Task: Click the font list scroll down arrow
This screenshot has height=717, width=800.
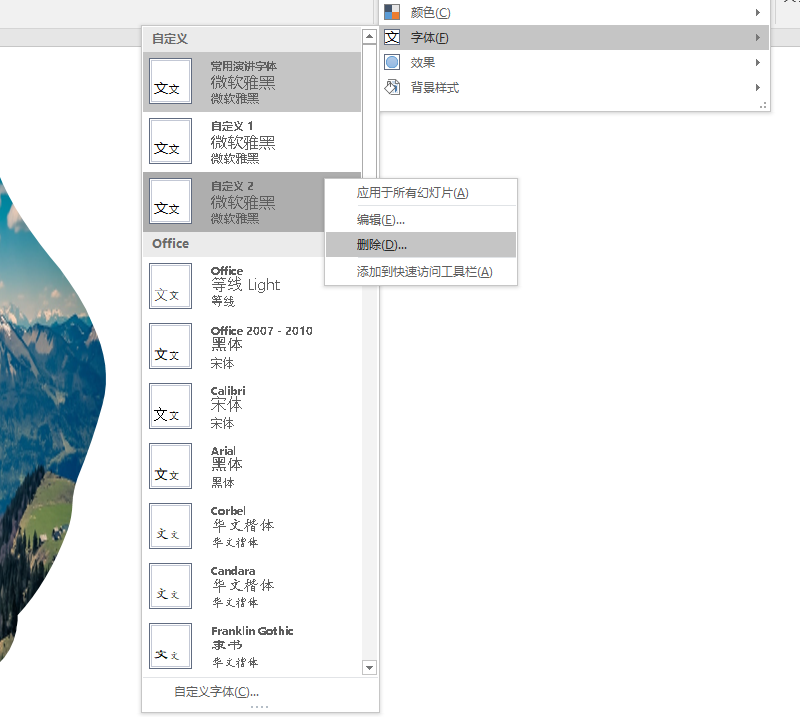Action: [x=369, y=667]
